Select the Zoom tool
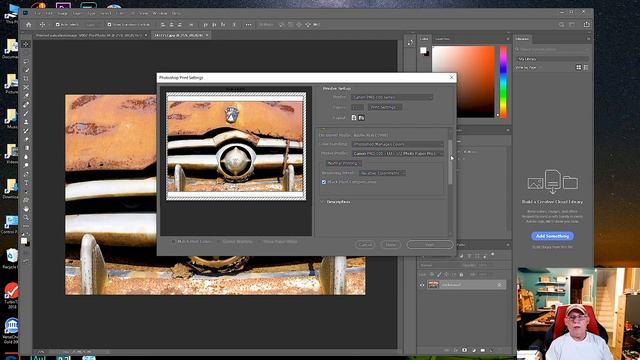The height and width of the screenshot is (360, 640). [26, 217]
